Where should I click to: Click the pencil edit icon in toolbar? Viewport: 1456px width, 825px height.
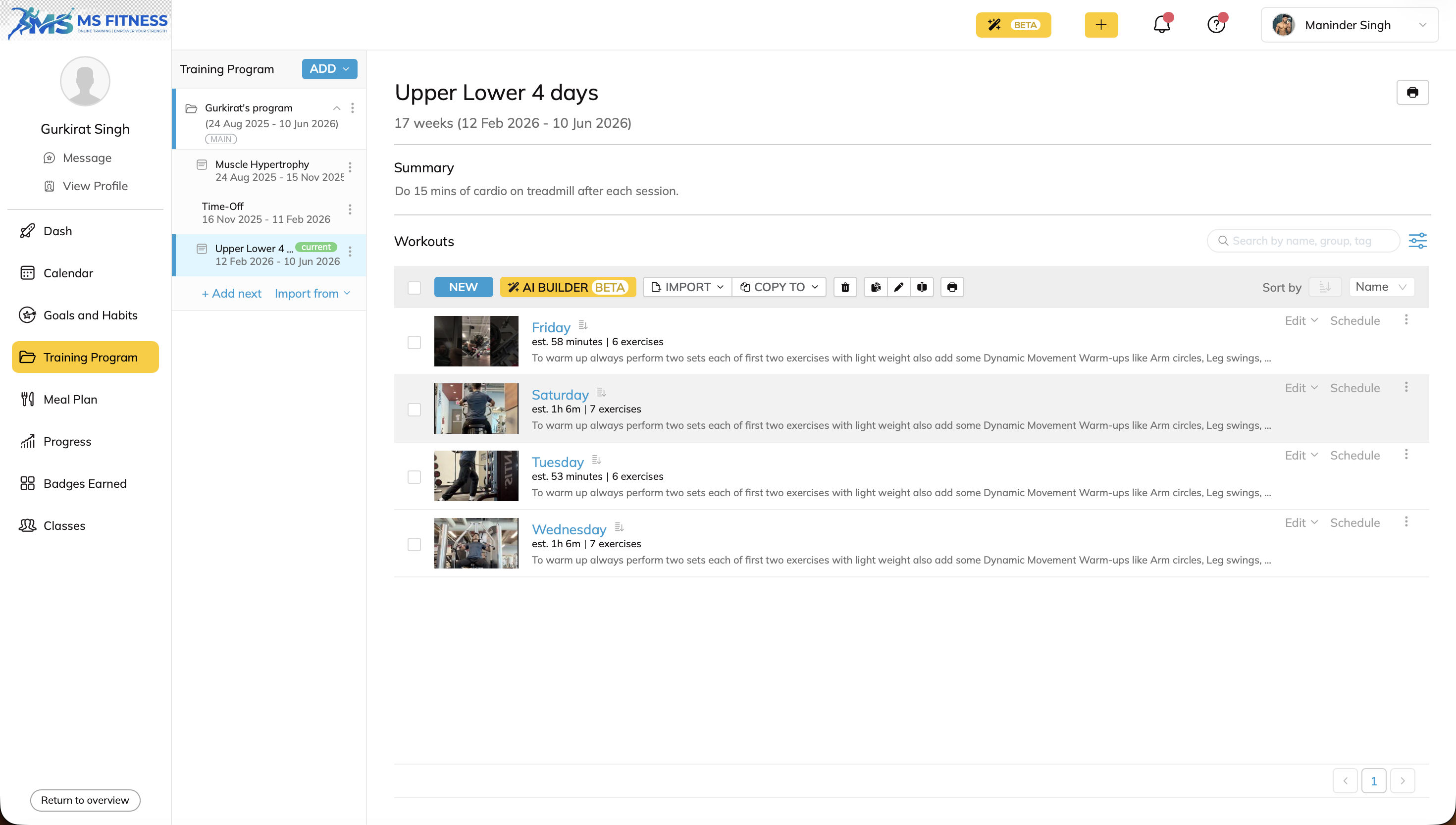(x=898, y=287)
